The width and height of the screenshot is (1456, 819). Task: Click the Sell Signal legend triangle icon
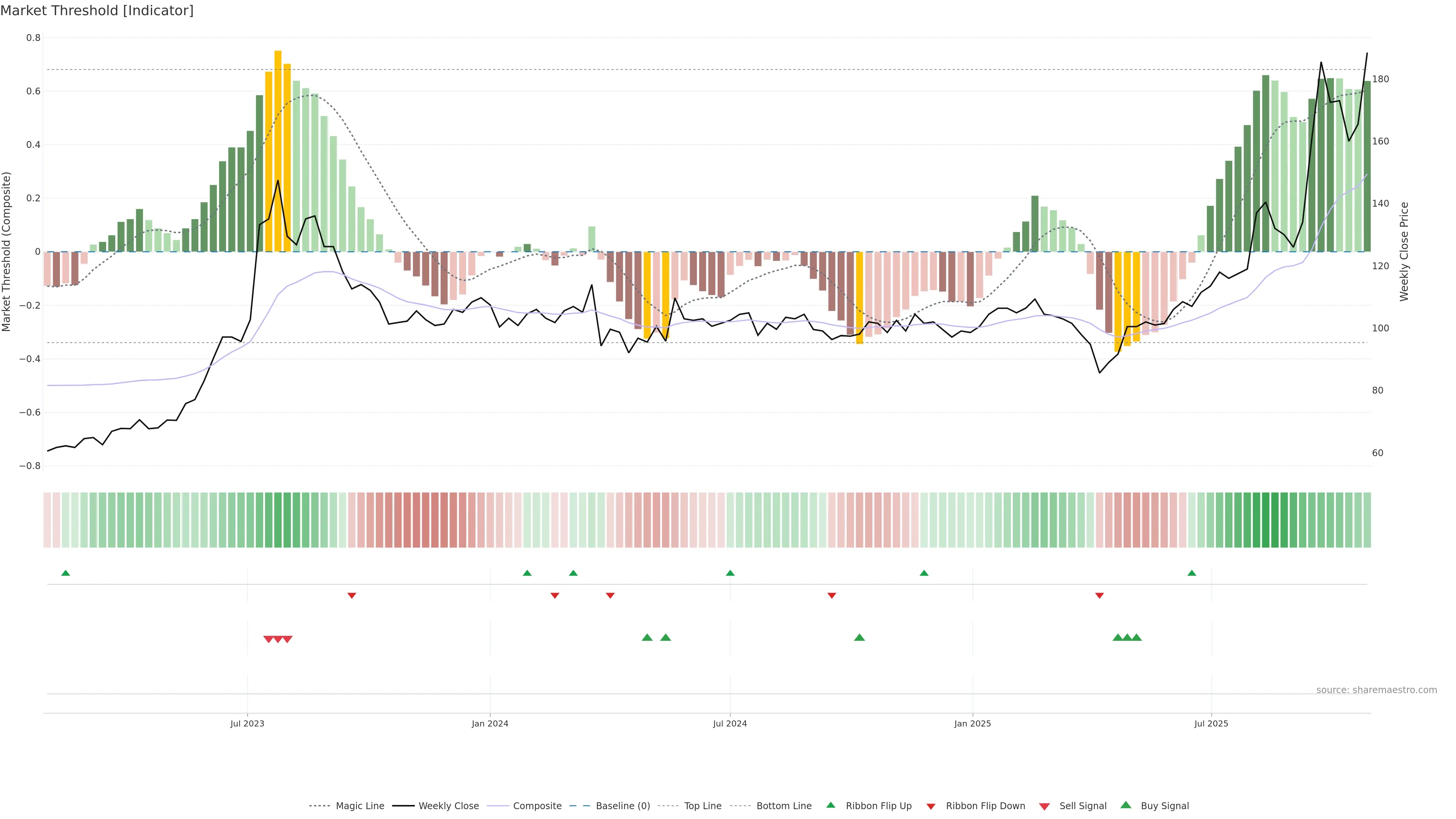coord(1045,806)
